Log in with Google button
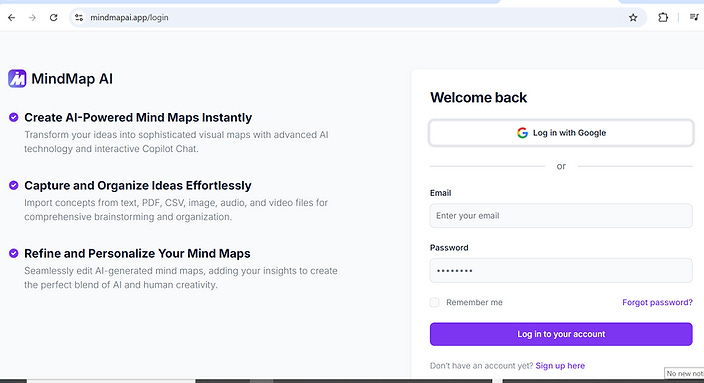This screenshot has height=383, width=704. [561, 133]
